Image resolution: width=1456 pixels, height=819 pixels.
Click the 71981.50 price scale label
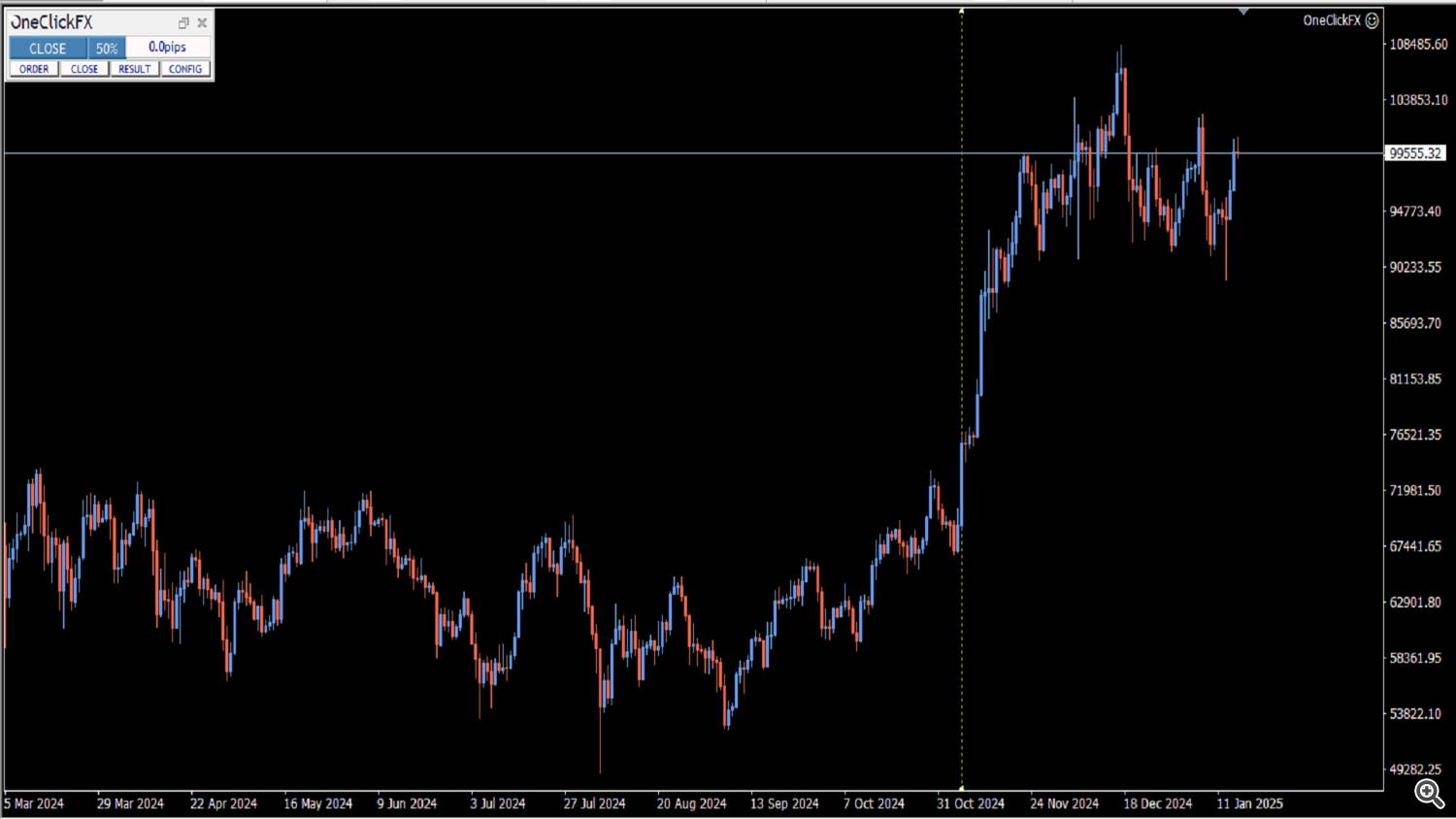click(x=1415, y=490)
